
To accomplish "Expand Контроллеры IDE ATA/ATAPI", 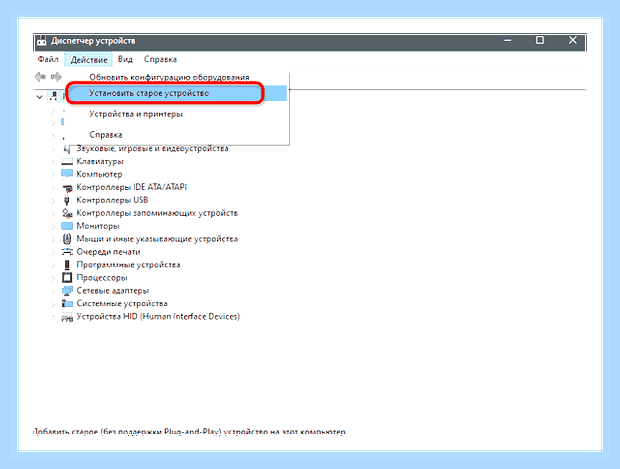I will click(53, 187).
